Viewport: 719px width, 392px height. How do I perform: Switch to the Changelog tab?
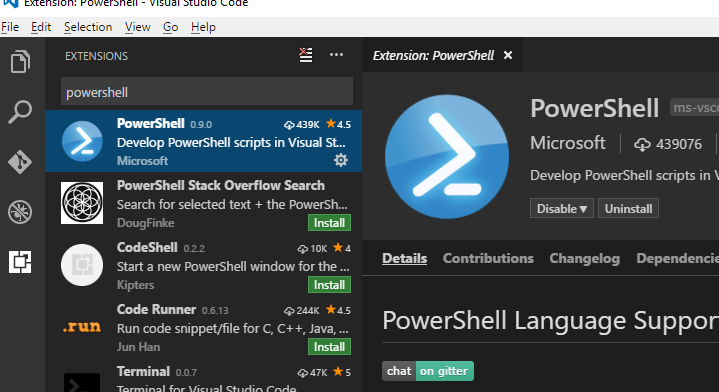tap(585, 259)
